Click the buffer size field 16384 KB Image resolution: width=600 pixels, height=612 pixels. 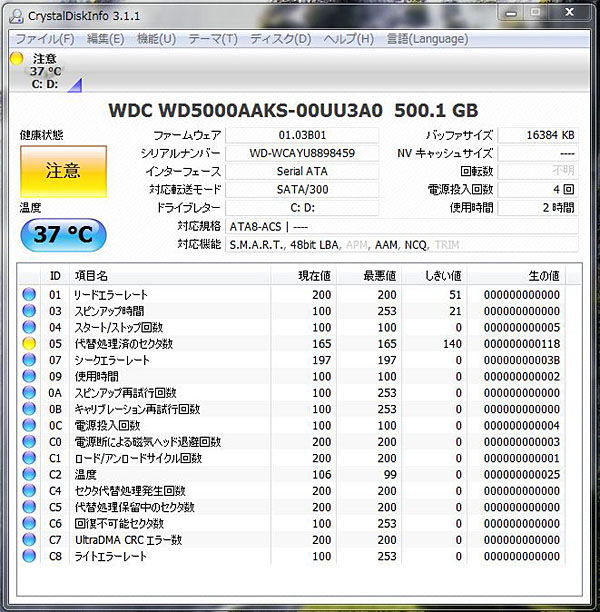538,135
